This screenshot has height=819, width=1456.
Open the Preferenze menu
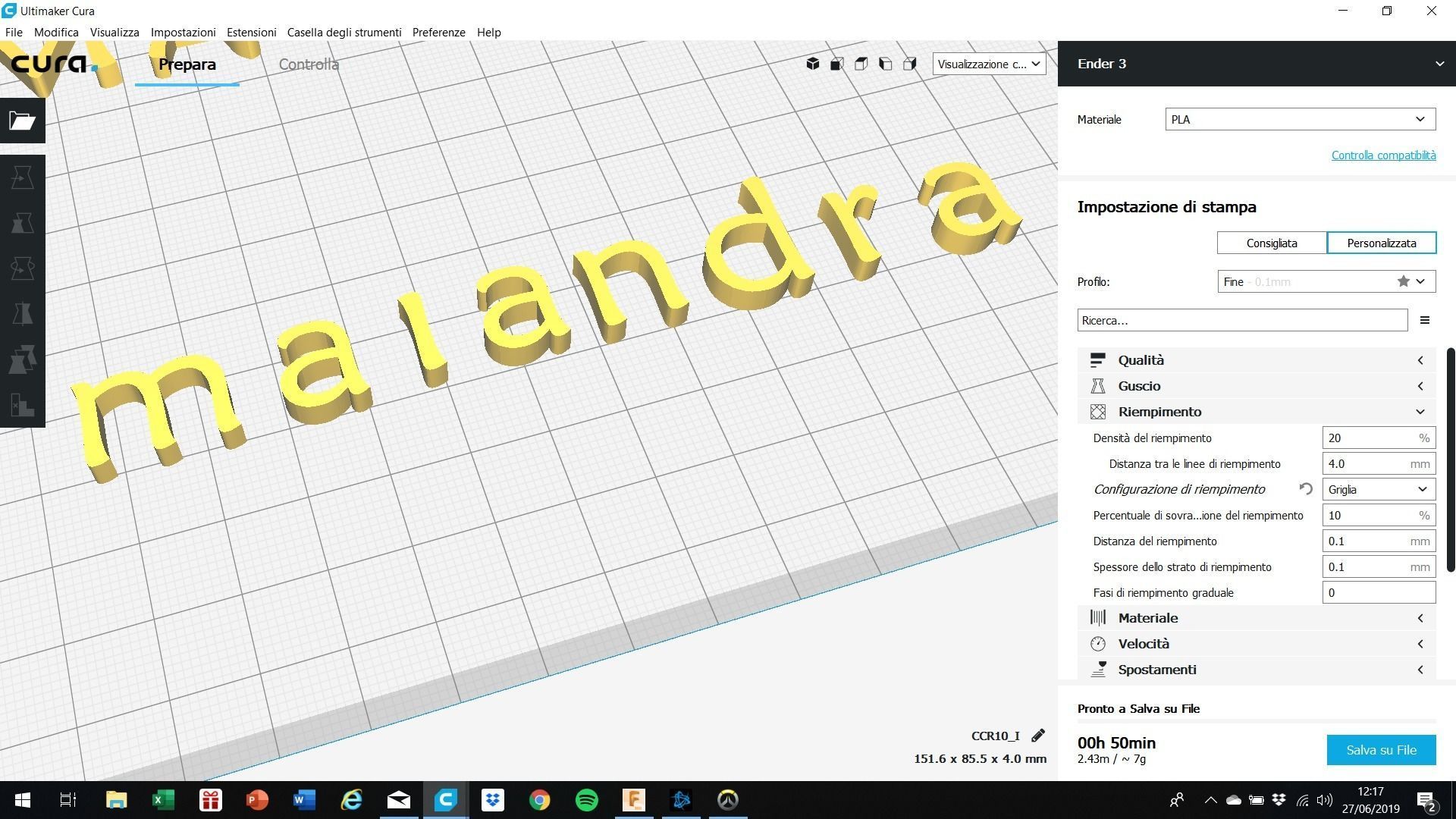tap(438, 32)
